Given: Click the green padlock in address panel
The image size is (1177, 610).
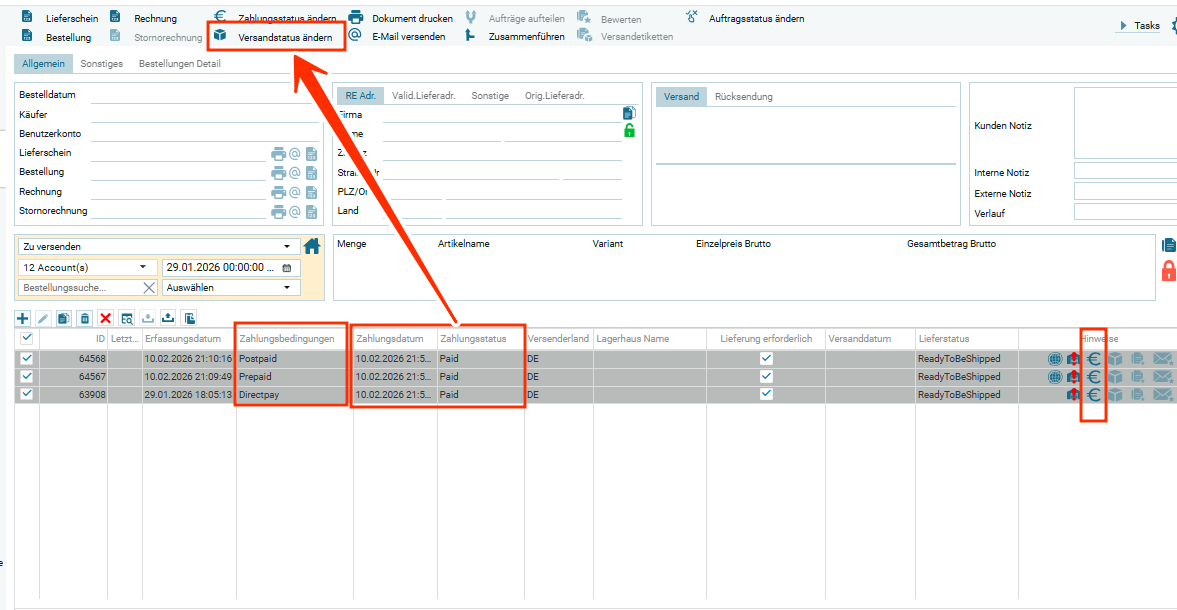Looking at the screenshot, I should [629, 131].
